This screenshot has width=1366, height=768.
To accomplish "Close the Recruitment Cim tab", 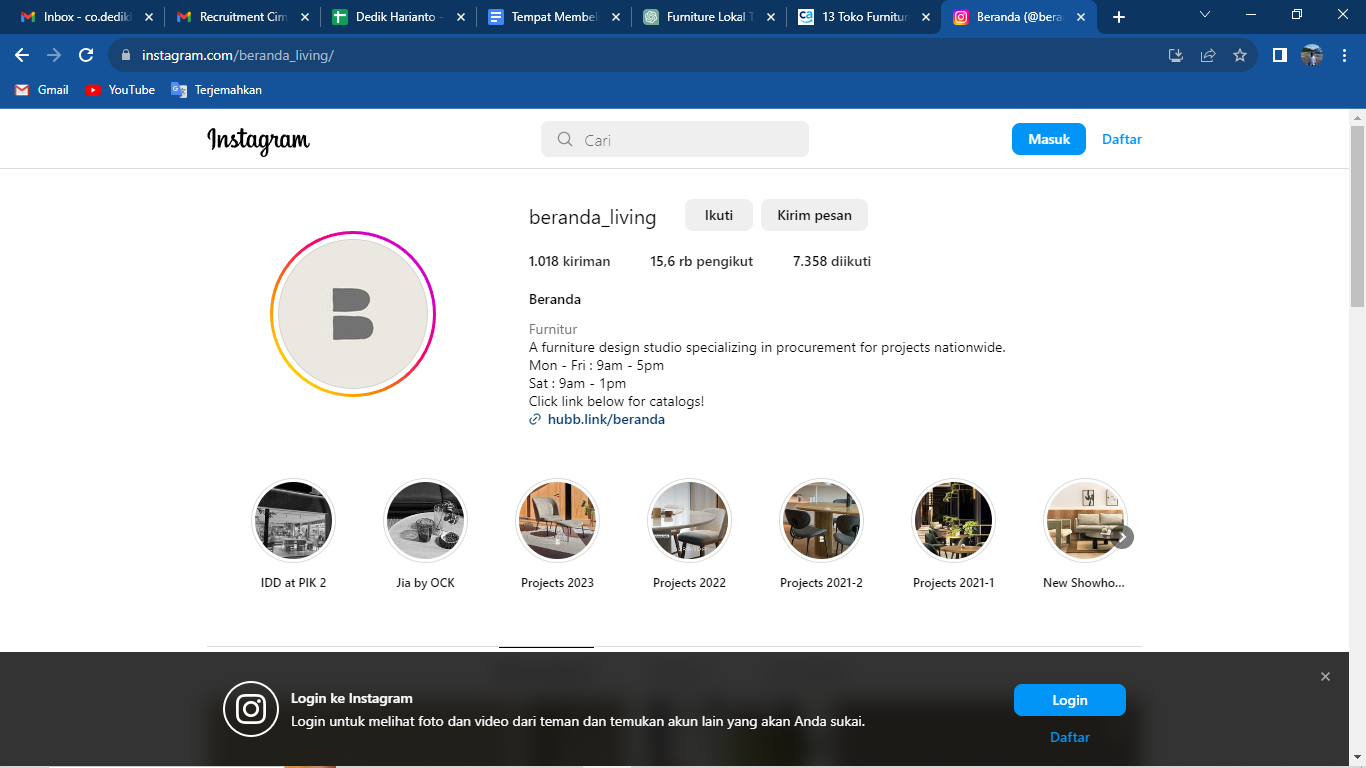I will [x=305, y=17].
